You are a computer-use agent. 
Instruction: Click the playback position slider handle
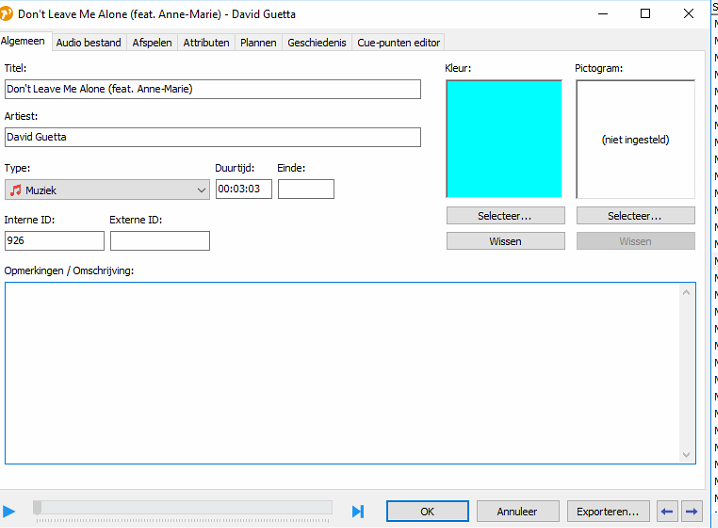37,507
